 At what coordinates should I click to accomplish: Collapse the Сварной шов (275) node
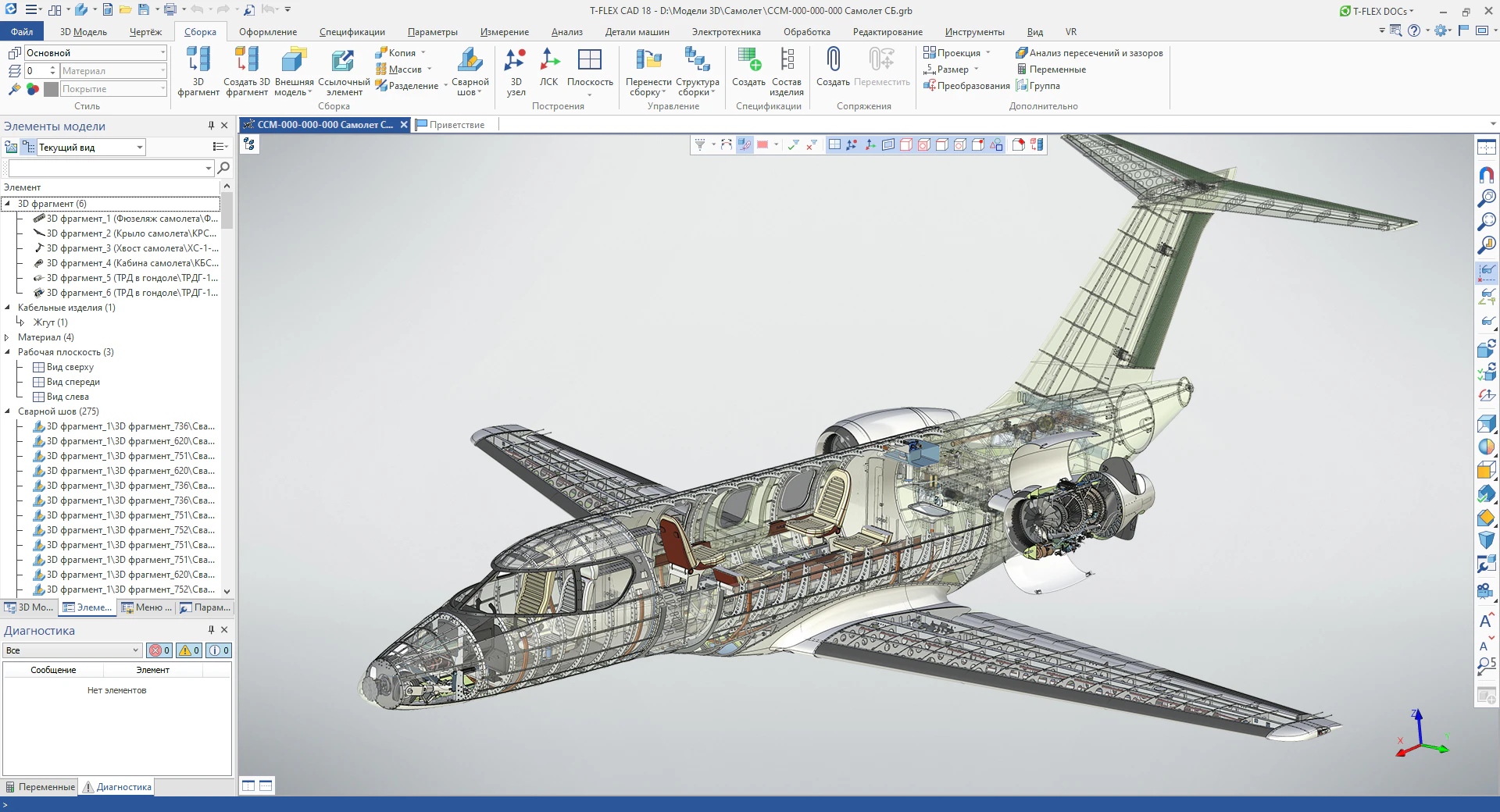click(7, 411)
